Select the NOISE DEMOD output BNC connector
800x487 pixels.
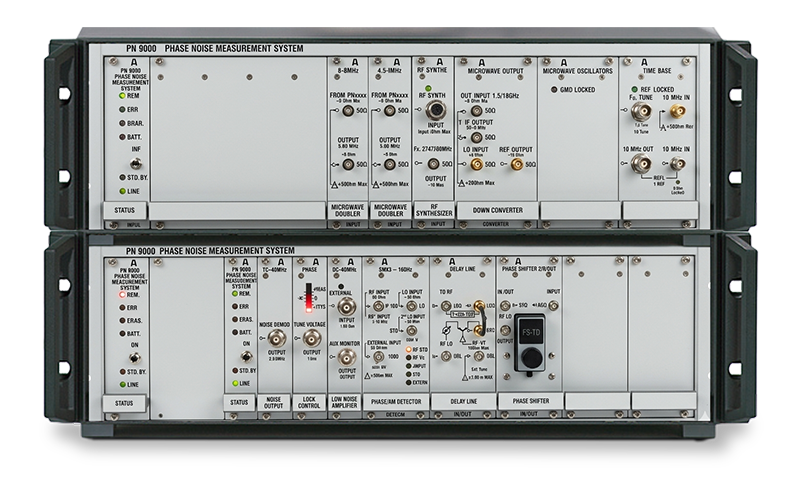point(277,338)
